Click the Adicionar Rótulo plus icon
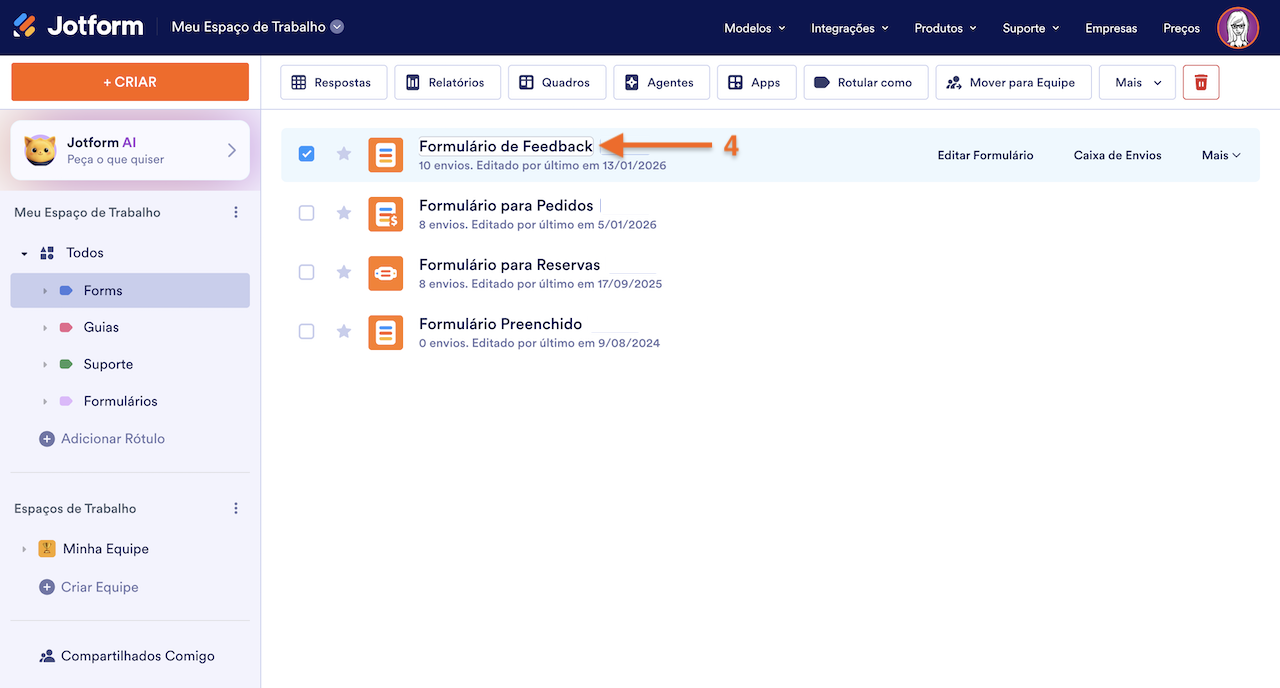This screenshot has width=1280, height=688. (x=46, y=439)
